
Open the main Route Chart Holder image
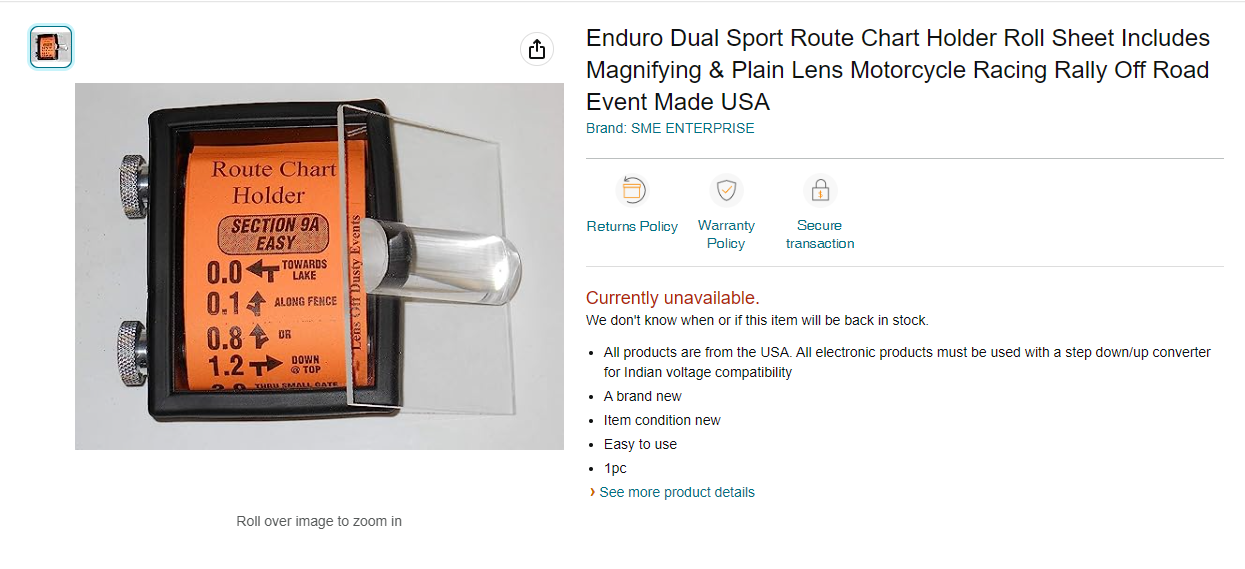point(319,266)
